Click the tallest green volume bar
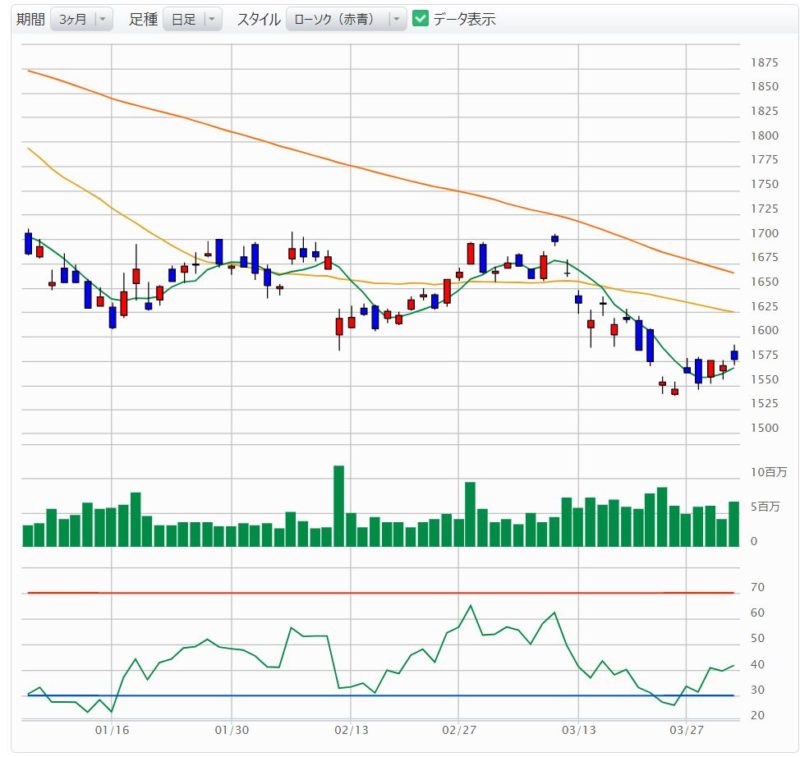This screenshot has height=757, width=800. pyautogui.click(x=339, y=506)
